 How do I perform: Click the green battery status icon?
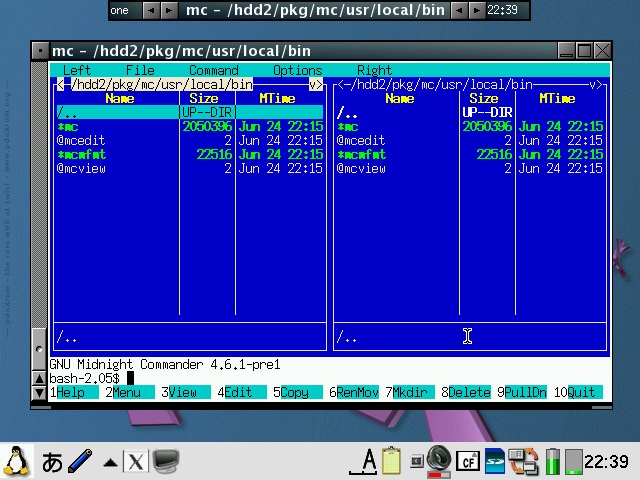point(552,461)
